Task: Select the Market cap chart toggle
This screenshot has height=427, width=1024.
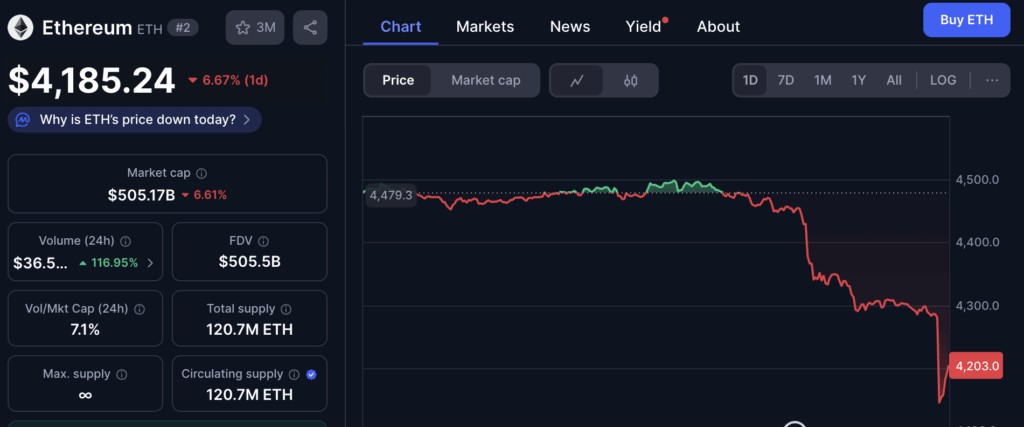Action: [x=486, y=80]
